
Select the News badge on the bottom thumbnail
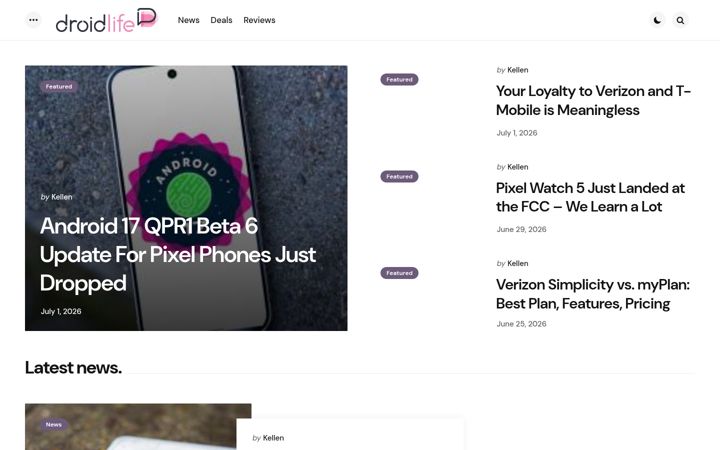click(x=54, y=424)
